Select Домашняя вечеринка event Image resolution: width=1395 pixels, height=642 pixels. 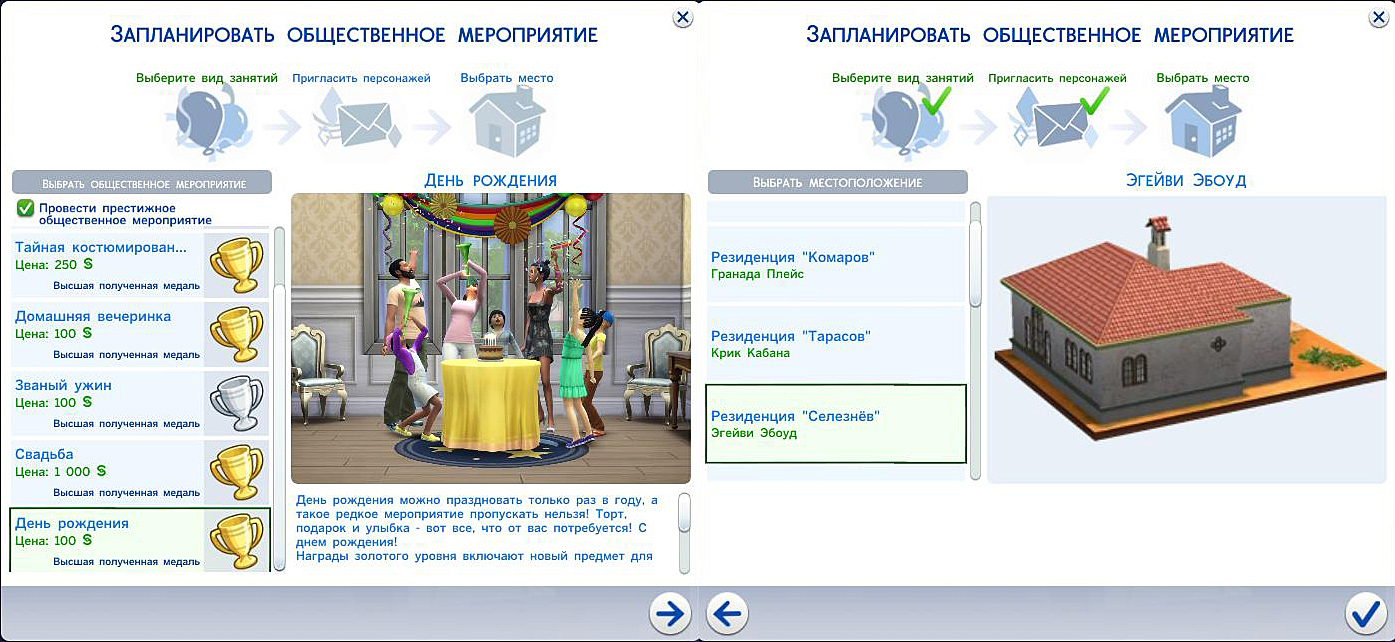click(x=140, y=333)
